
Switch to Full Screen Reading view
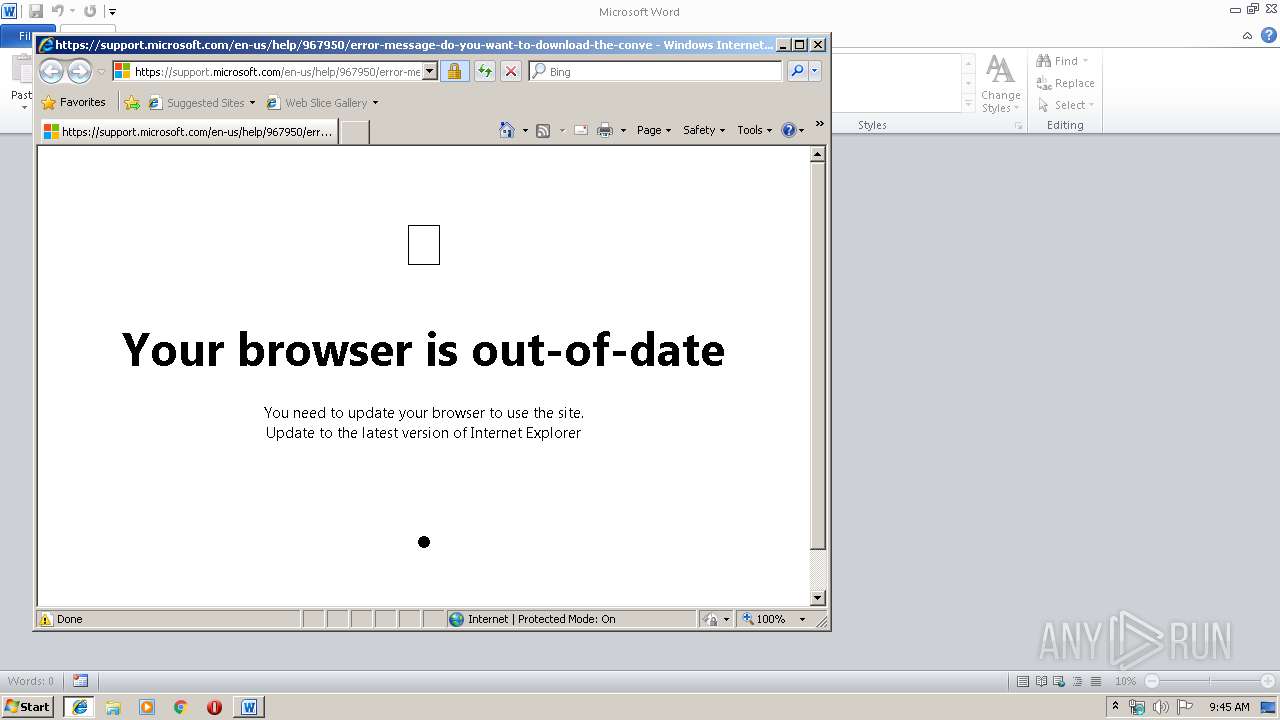[1041, 681]
